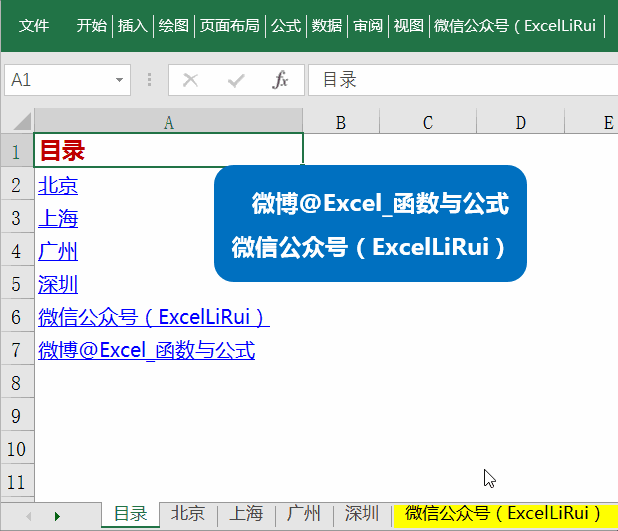The width and height of the screenshot is (618, 531).
Task: Switch to the 开始 ribbon tab
Action: [x=91, y=26]
